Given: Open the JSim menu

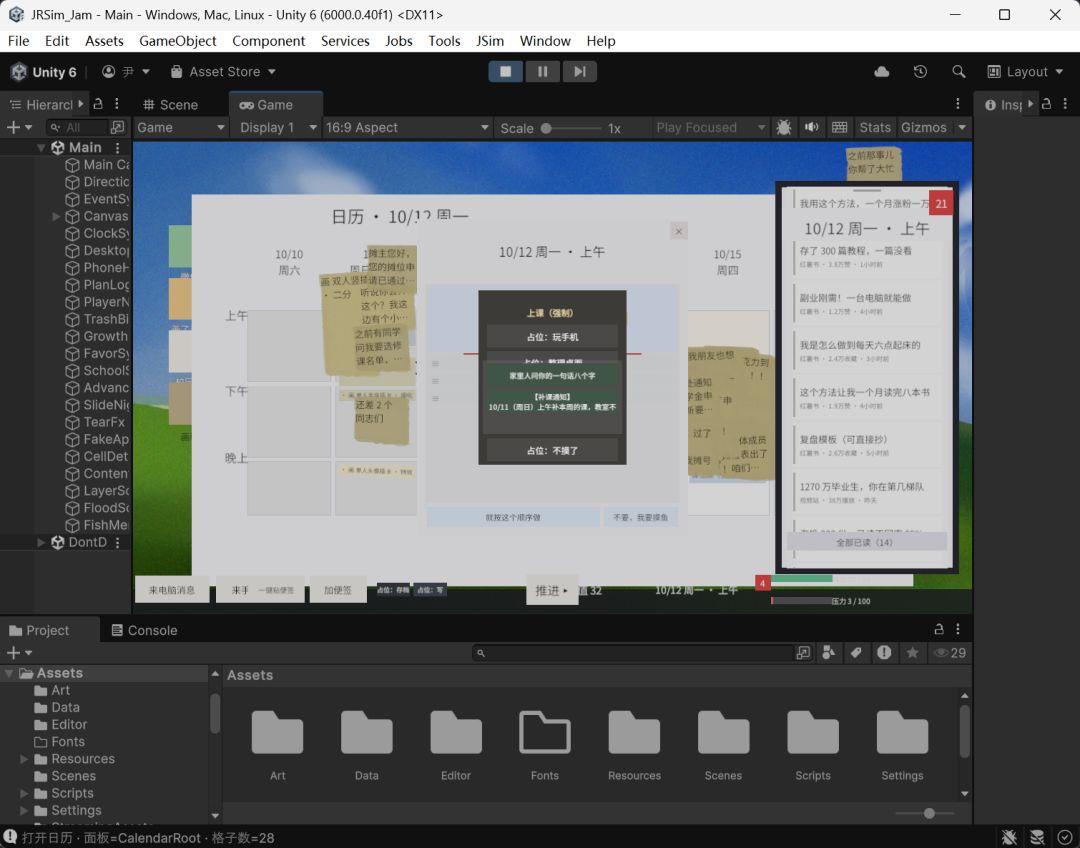Looking at the screenshot, I should (490, 41).
